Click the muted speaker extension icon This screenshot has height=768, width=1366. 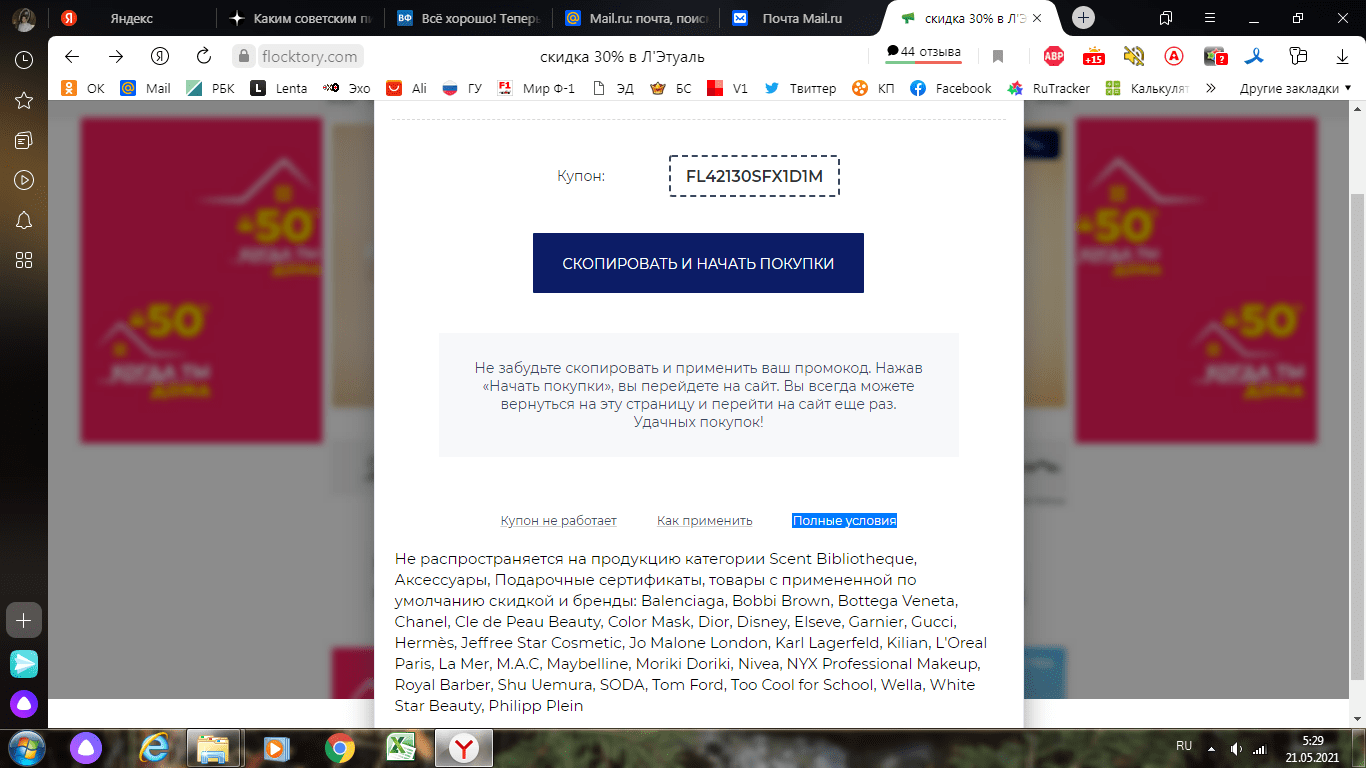[x=1133, y=56]
